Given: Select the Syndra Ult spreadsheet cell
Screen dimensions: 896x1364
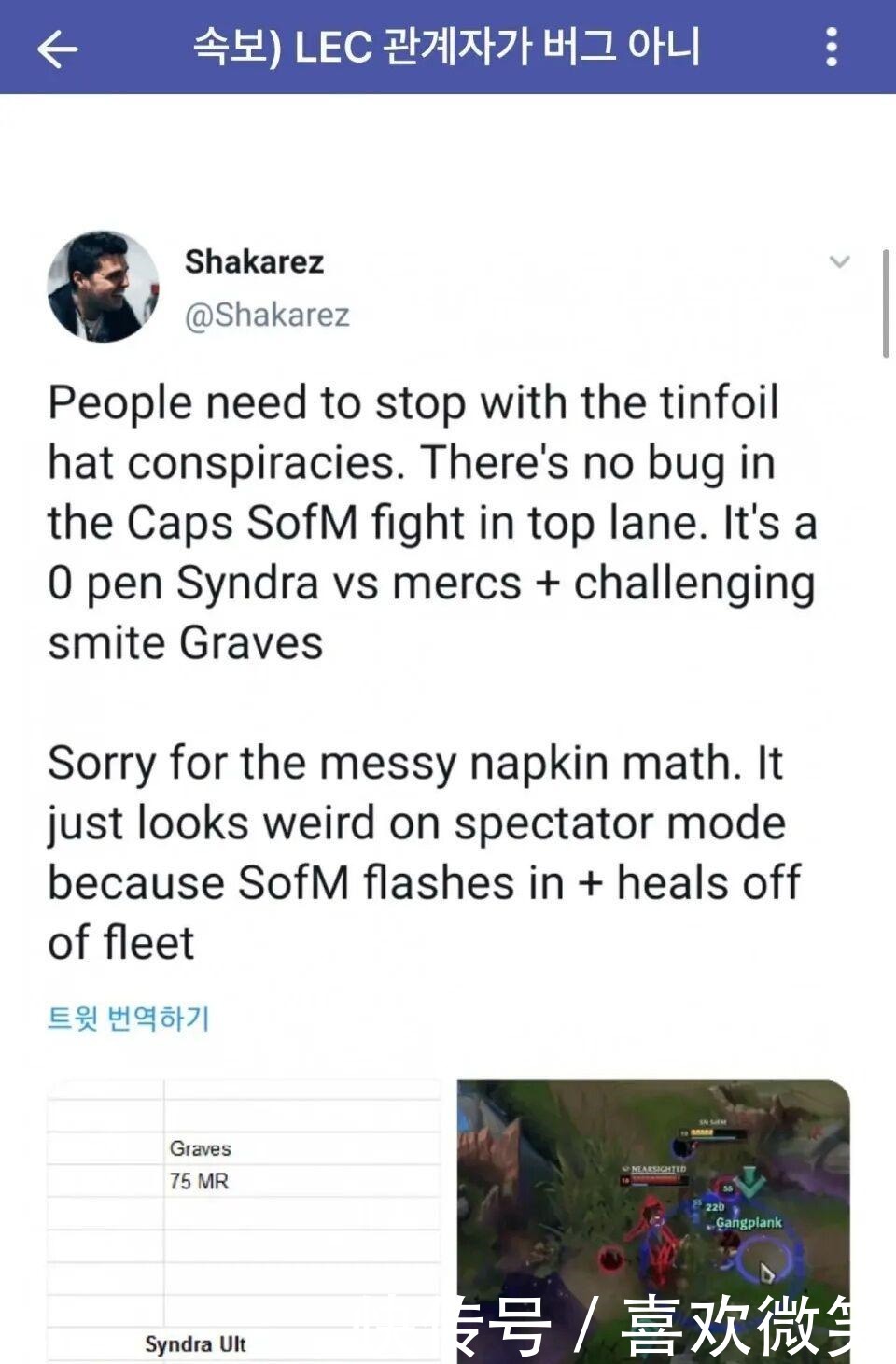Looking at the screenshot, I should [195, 1344].
